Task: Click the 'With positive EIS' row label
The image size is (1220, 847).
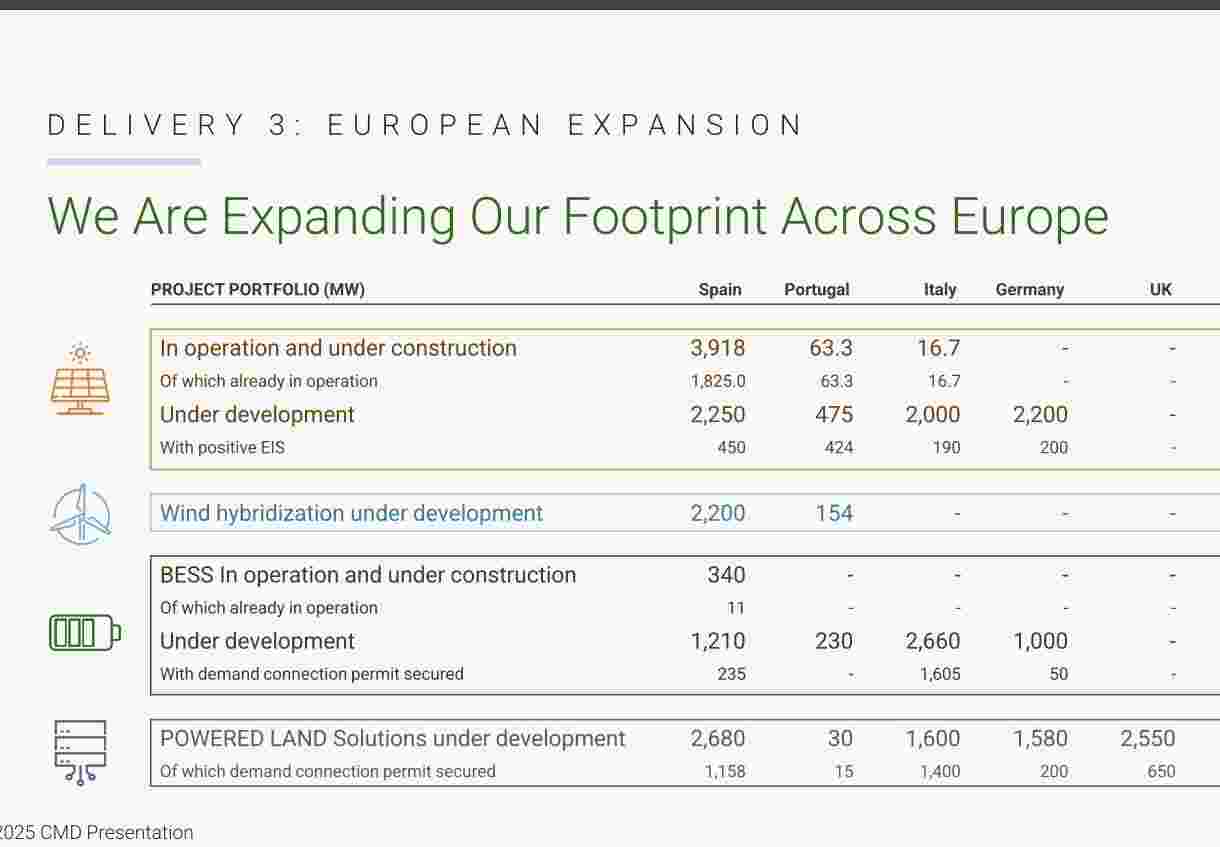Action: pyautogui.click(x=222, y=448)
